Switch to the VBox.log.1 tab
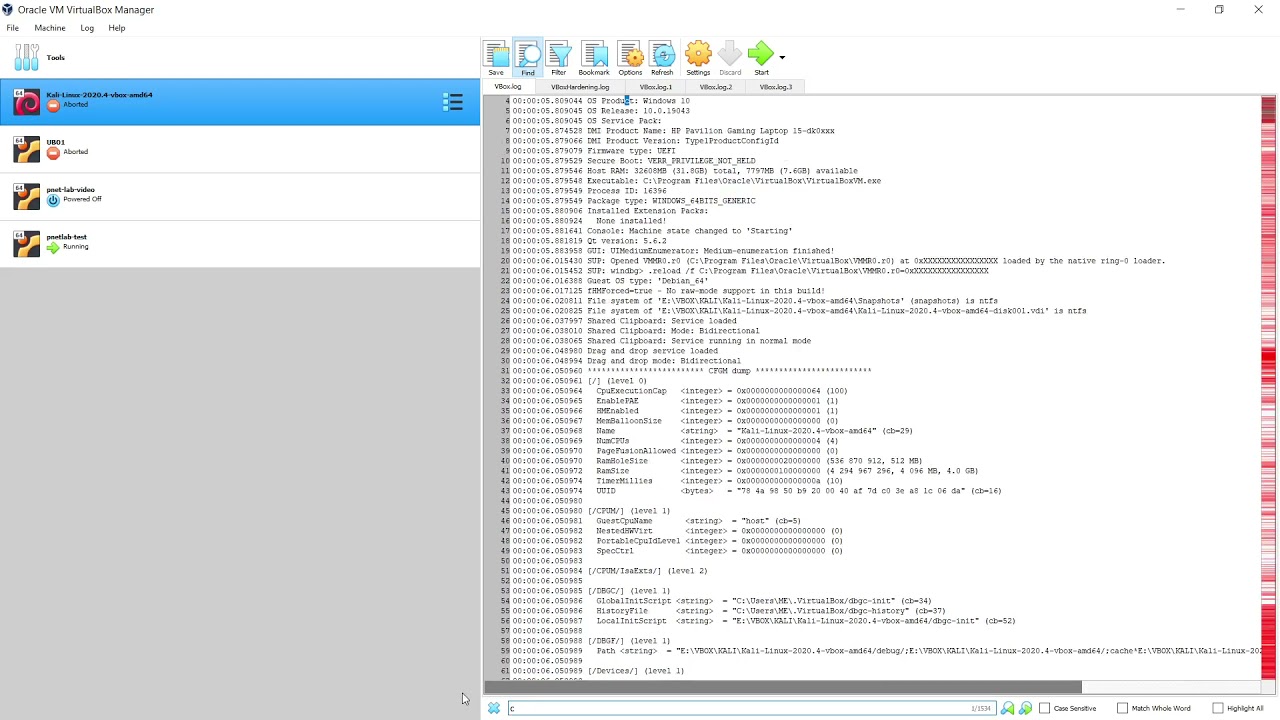This screenshot has height=720, width=1280. coord(656,87)
